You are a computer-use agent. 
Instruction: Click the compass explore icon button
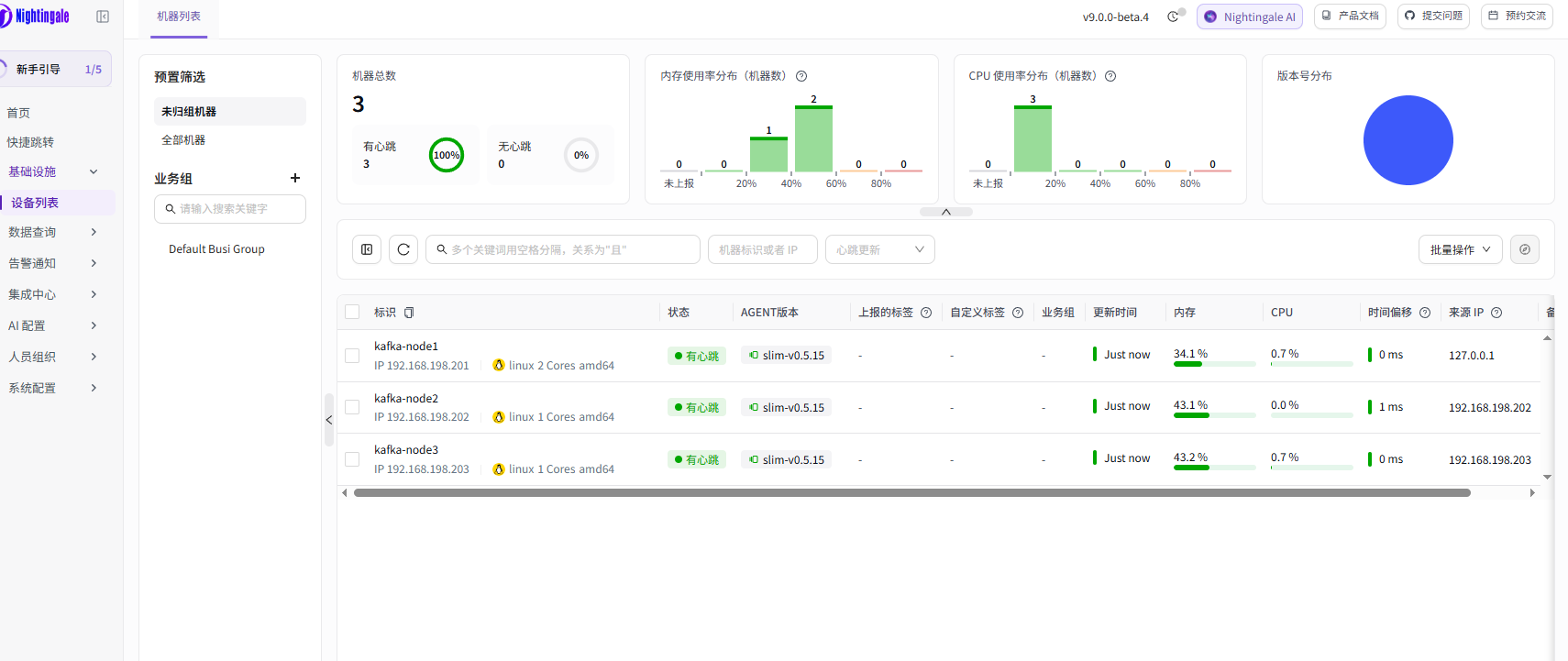tap(1525, 249)
